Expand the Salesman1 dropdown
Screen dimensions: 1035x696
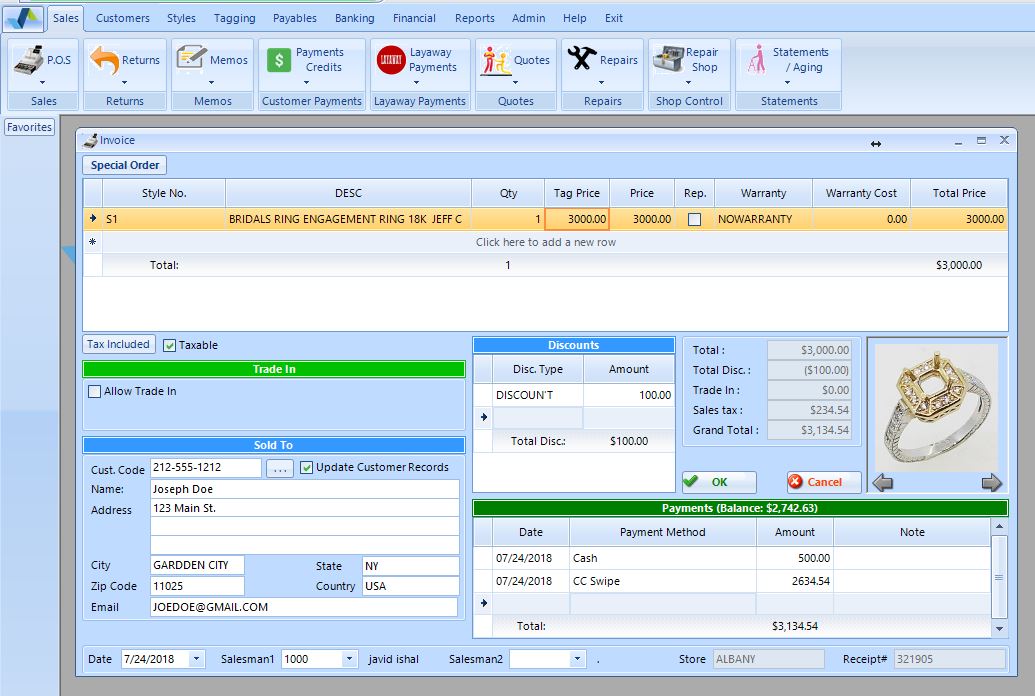(349, 659)
